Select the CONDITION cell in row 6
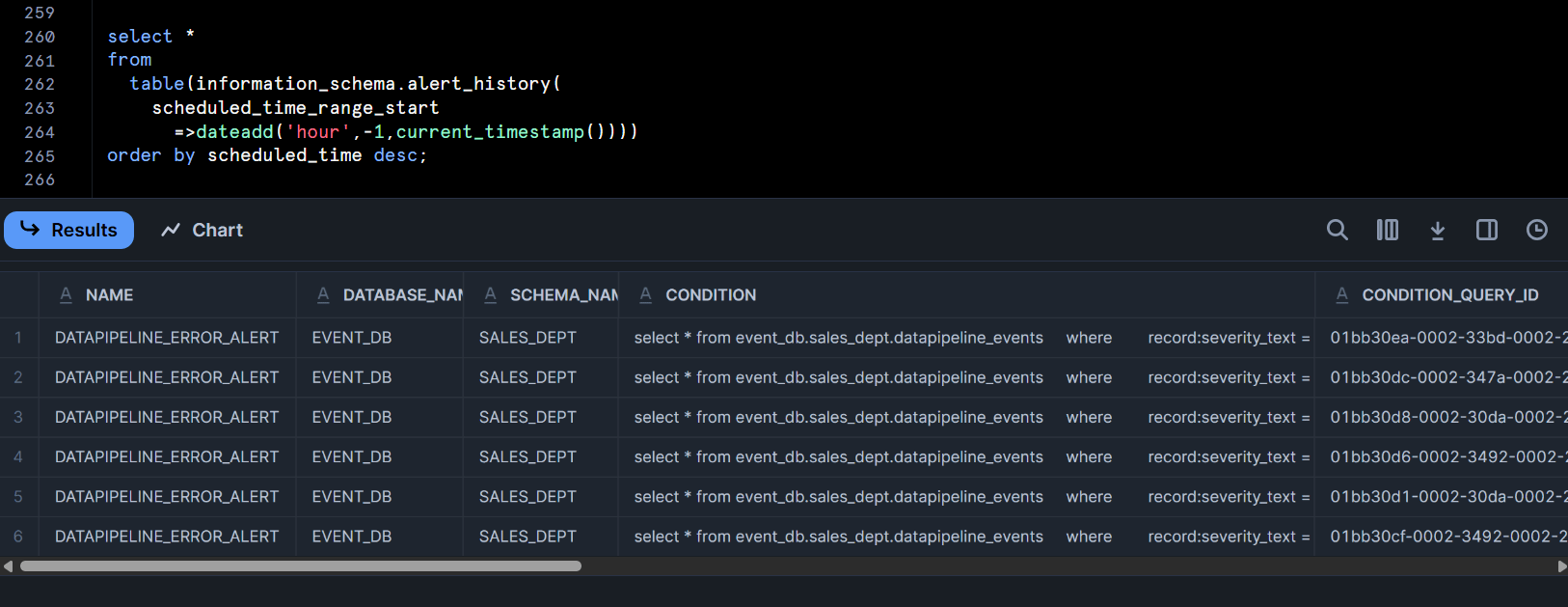Screen dimensions: 1568x607 coord(966,536)
